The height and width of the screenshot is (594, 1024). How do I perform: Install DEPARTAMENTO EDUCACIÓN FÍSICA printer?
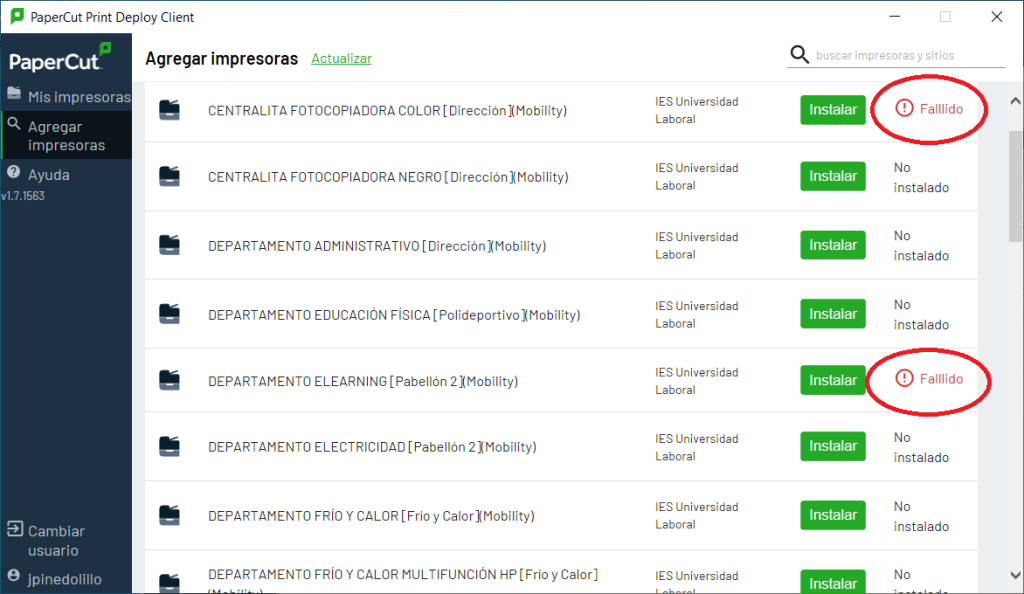[832, 314]
